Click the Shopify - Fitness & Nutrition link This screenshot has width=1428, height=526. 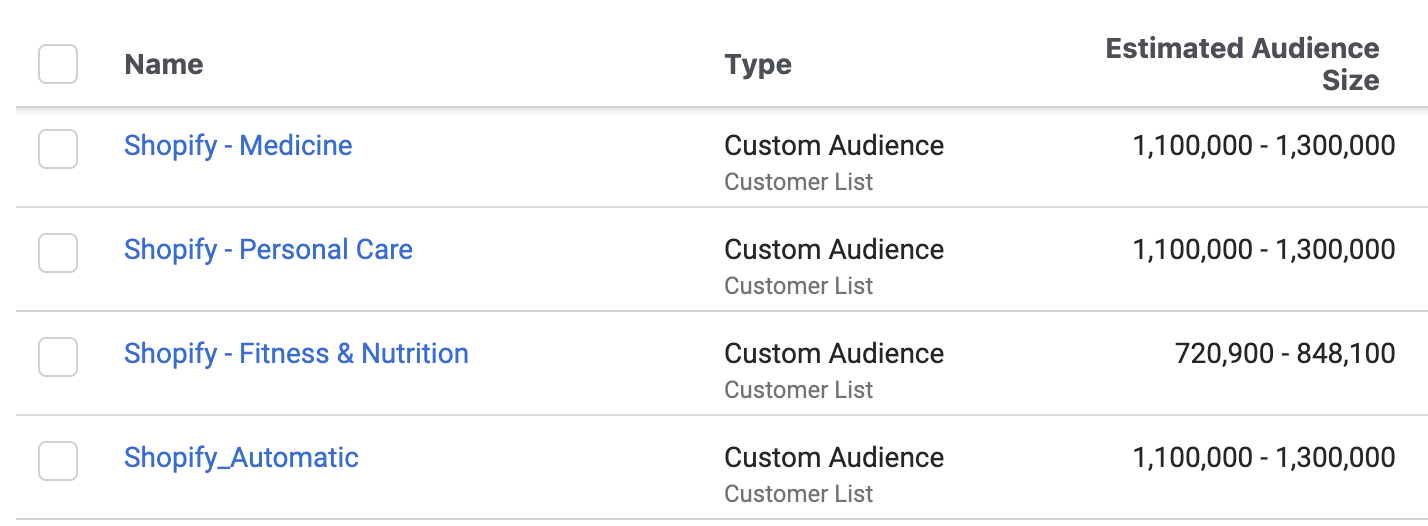[x=296, y=354]
